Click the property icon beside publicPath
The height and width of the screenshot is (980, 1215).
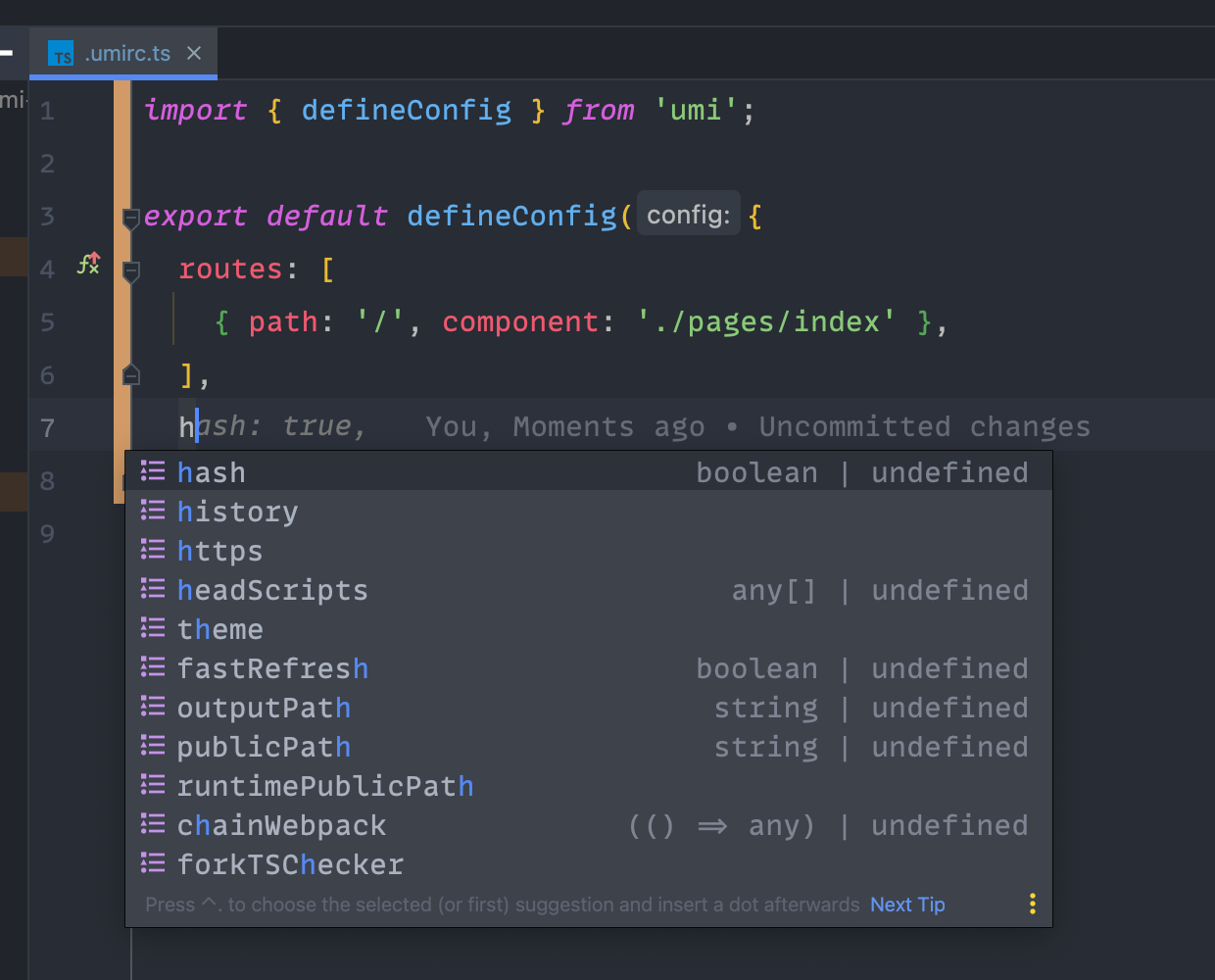[x=153, y=746]
